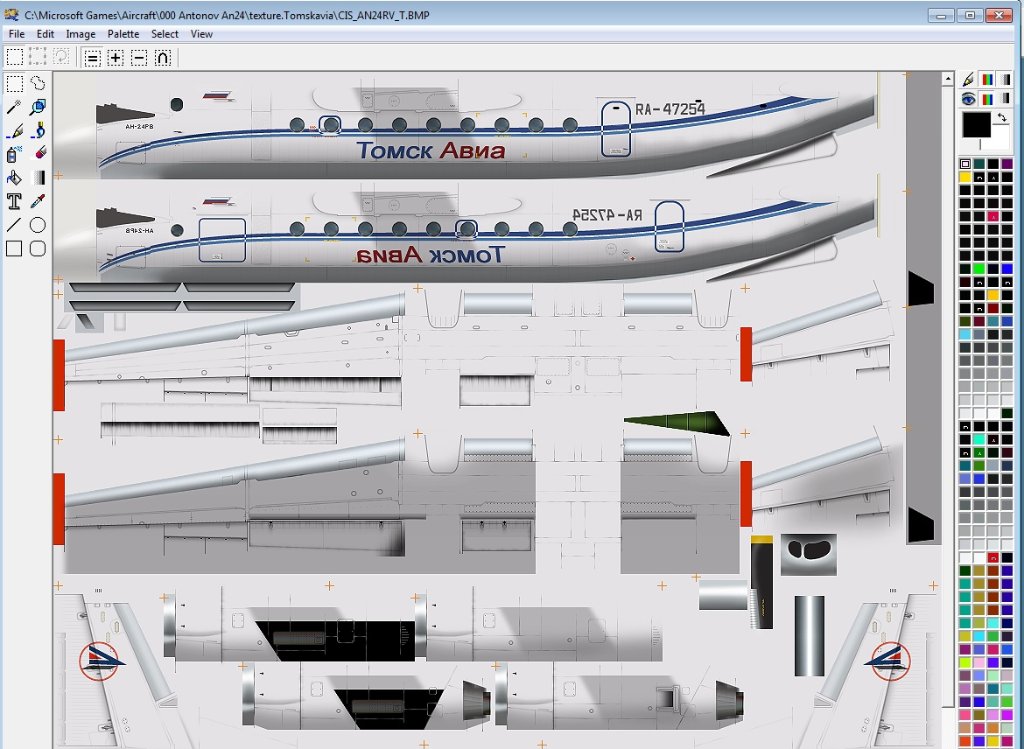Enable replace selection mode (equals icon)
The height and width of the screenshot is (749, 1024).
93,58
